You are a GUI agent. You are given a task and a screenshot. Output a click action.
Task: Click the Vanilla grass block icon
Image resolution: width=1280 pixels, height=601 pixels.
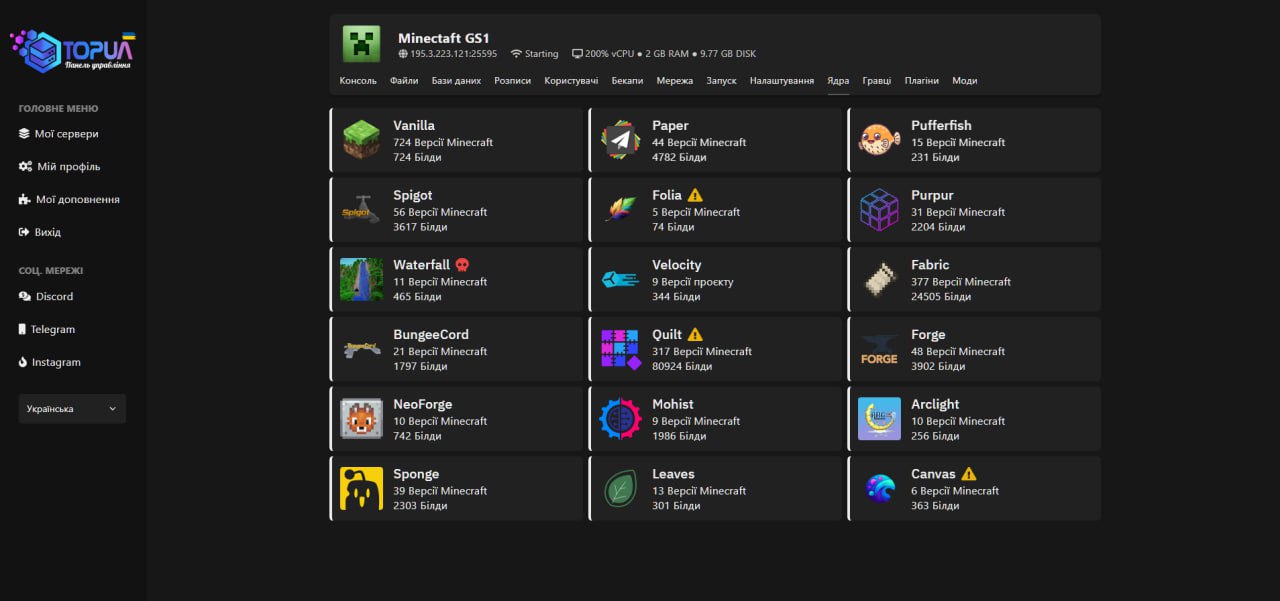point(361,140)
